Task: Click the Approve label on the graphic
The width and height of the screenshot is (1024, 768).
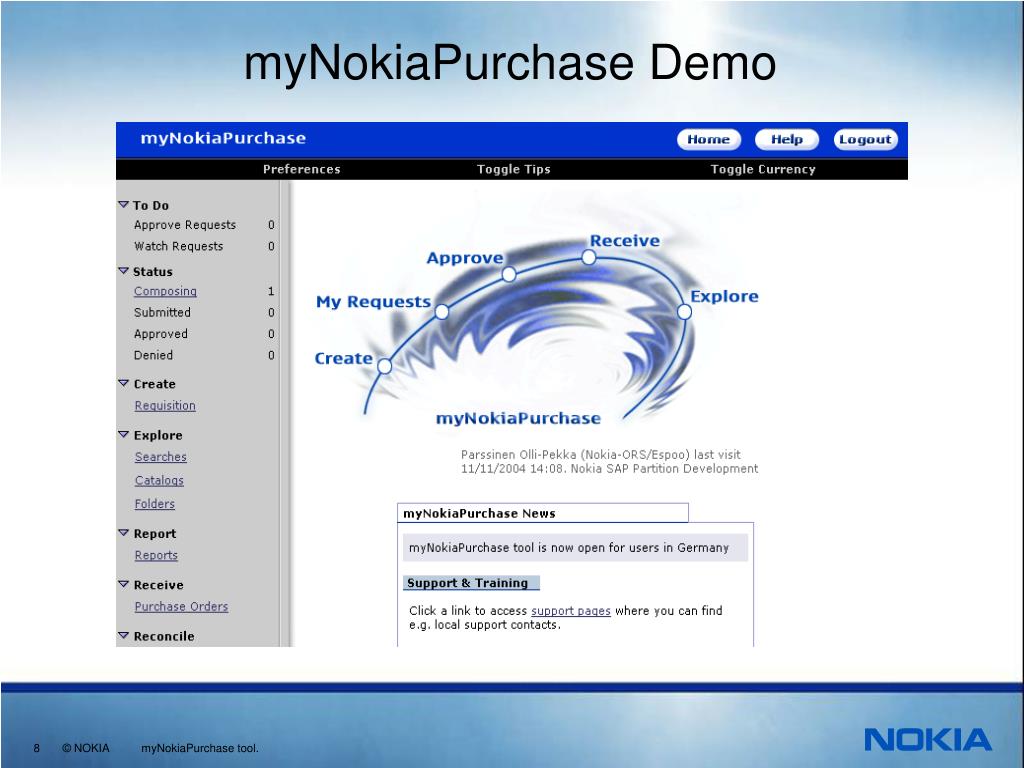Action: [x=465, y=258]
